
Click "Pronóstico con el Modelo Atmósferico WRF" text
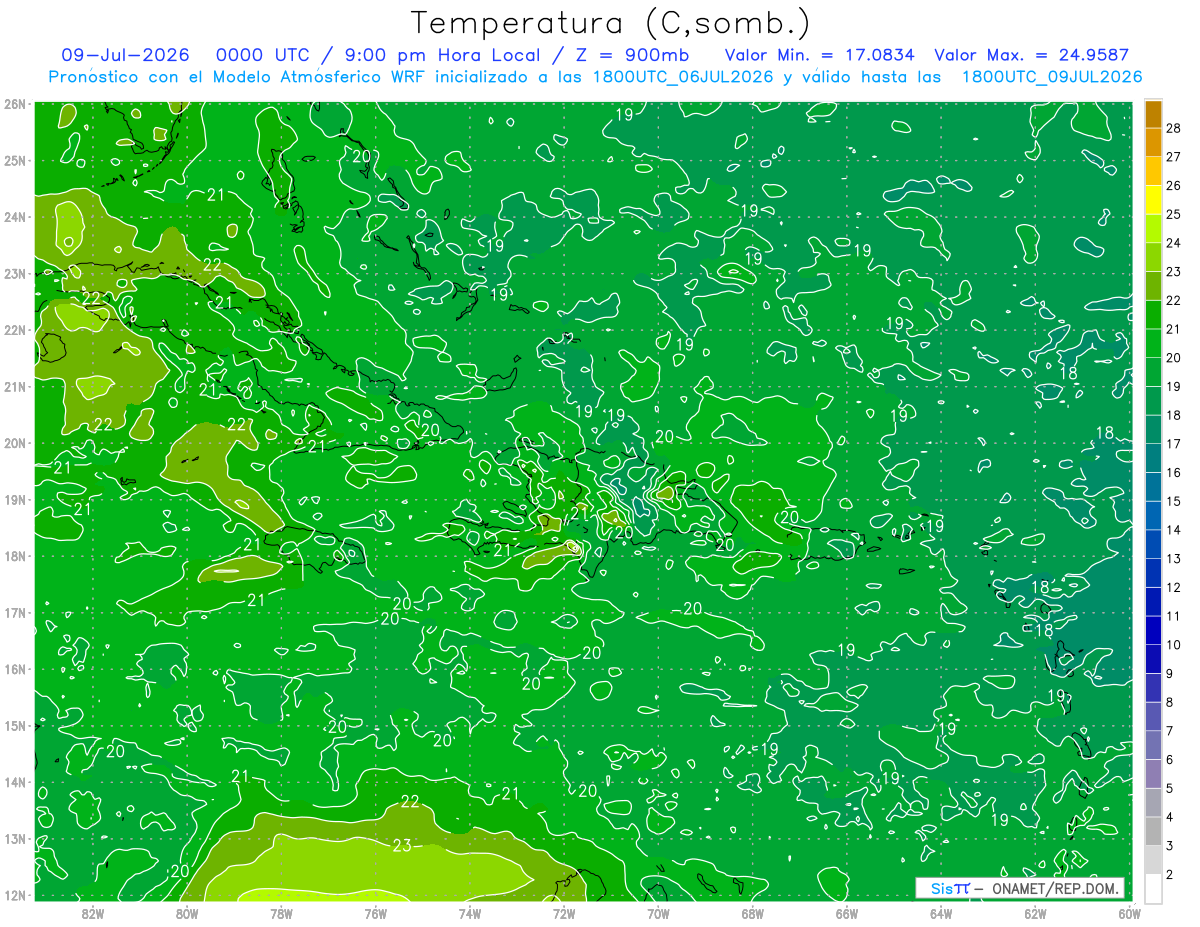tap(238, 76)
